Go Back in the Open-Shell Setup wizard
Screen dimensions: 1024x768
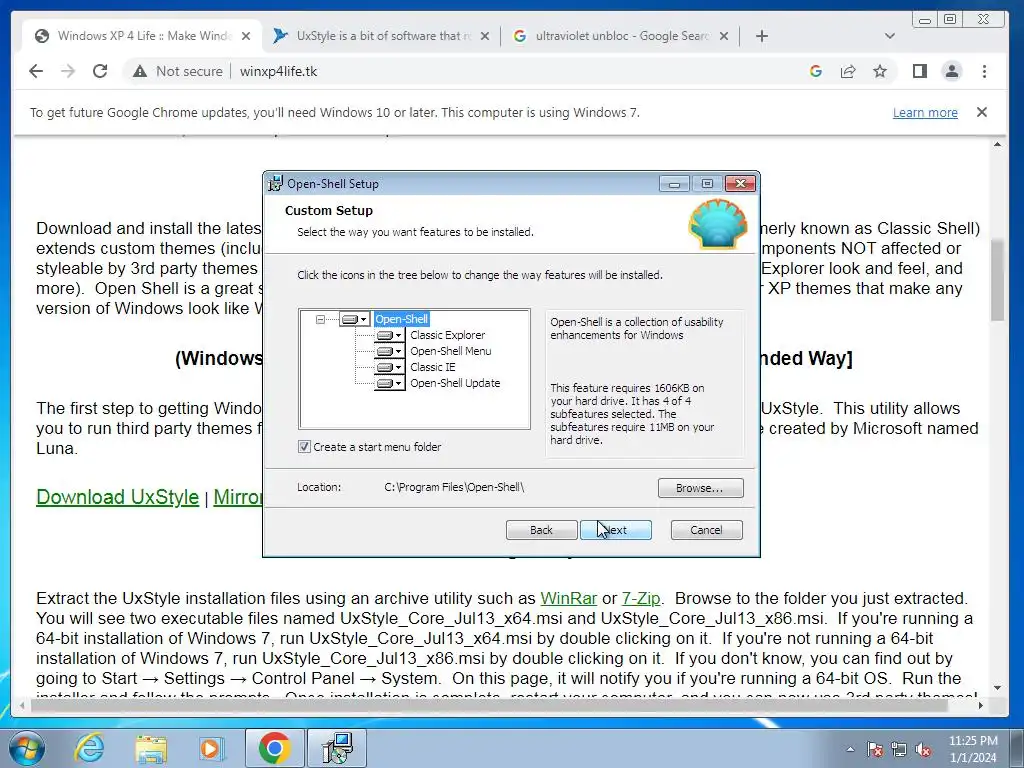[x=541, y=530]
